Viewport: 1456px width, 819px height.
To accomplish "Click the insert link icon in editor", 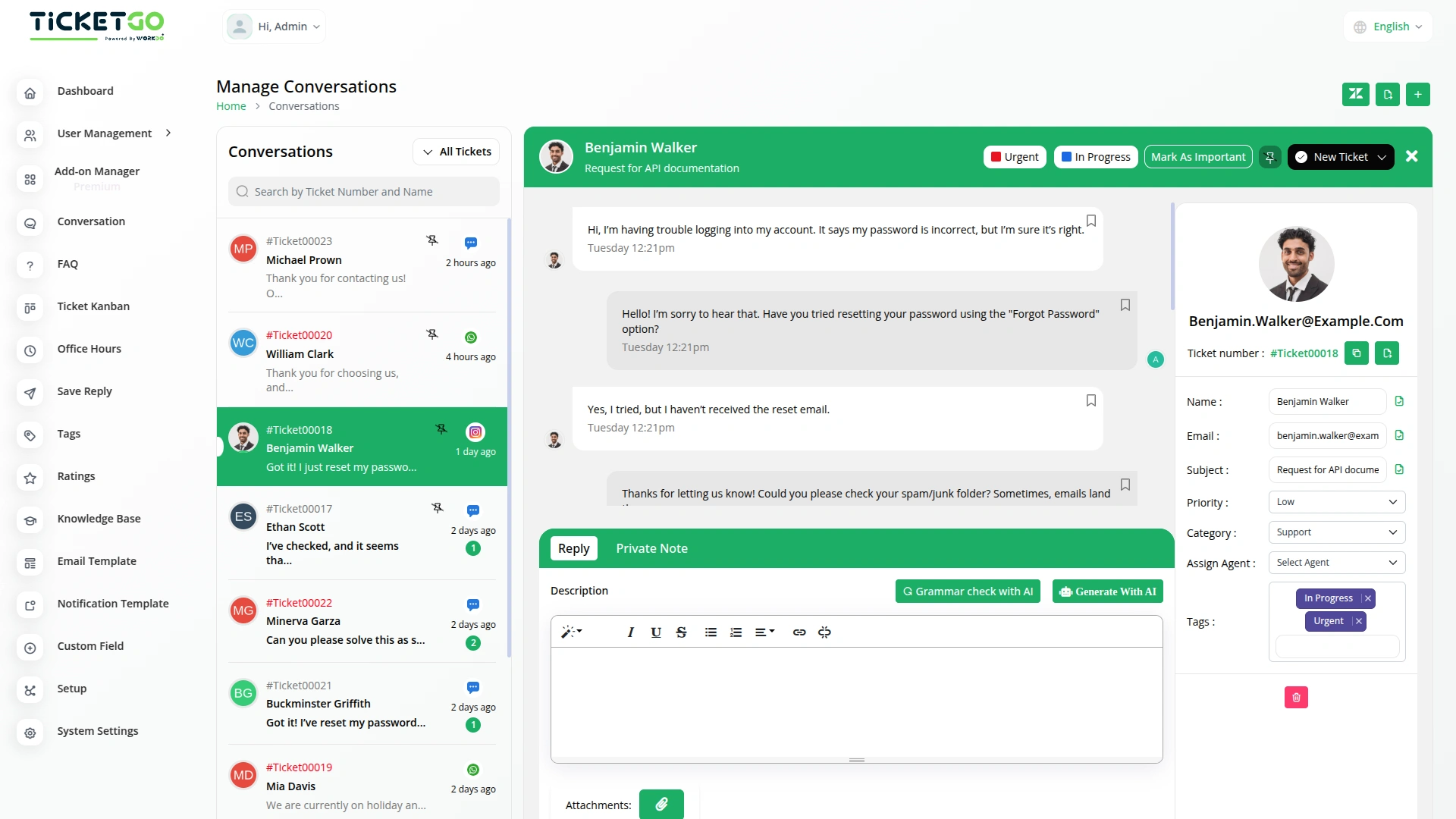I will point(799,632).
